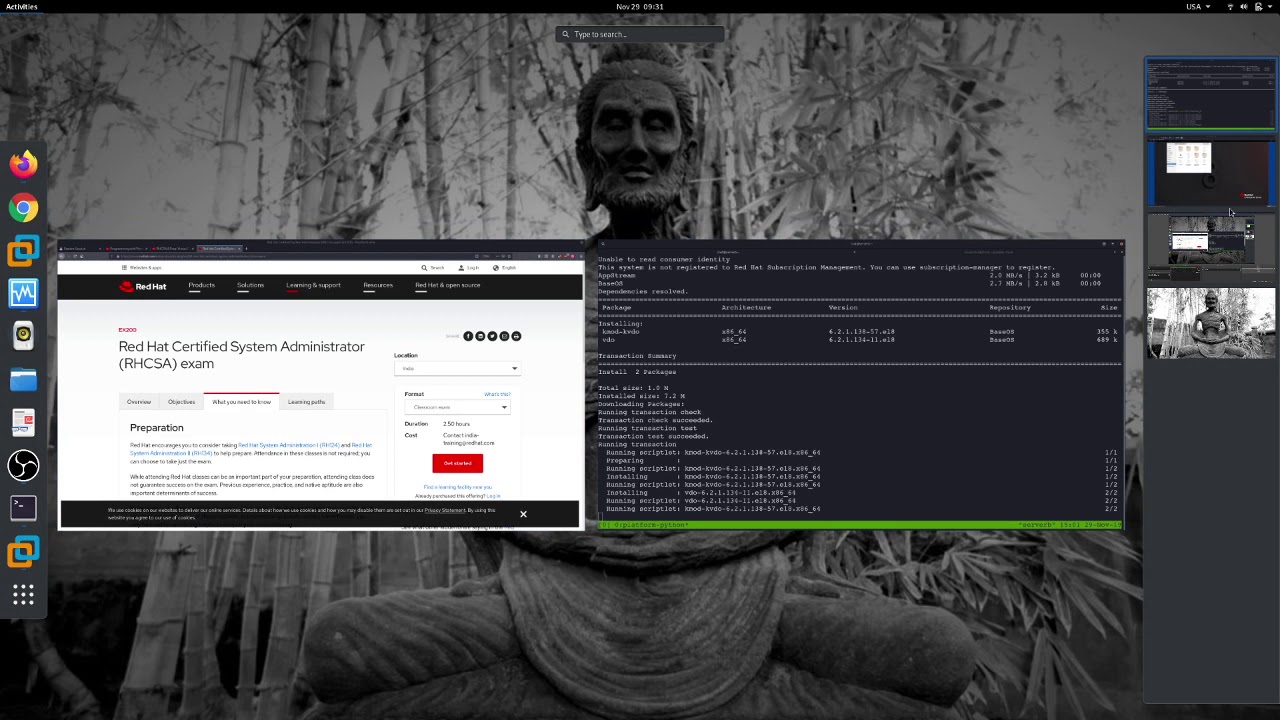Viewport: 1280px width, 720px height.
Task: Open System Monitor from the dock
Action: click(x=23, y=293)
